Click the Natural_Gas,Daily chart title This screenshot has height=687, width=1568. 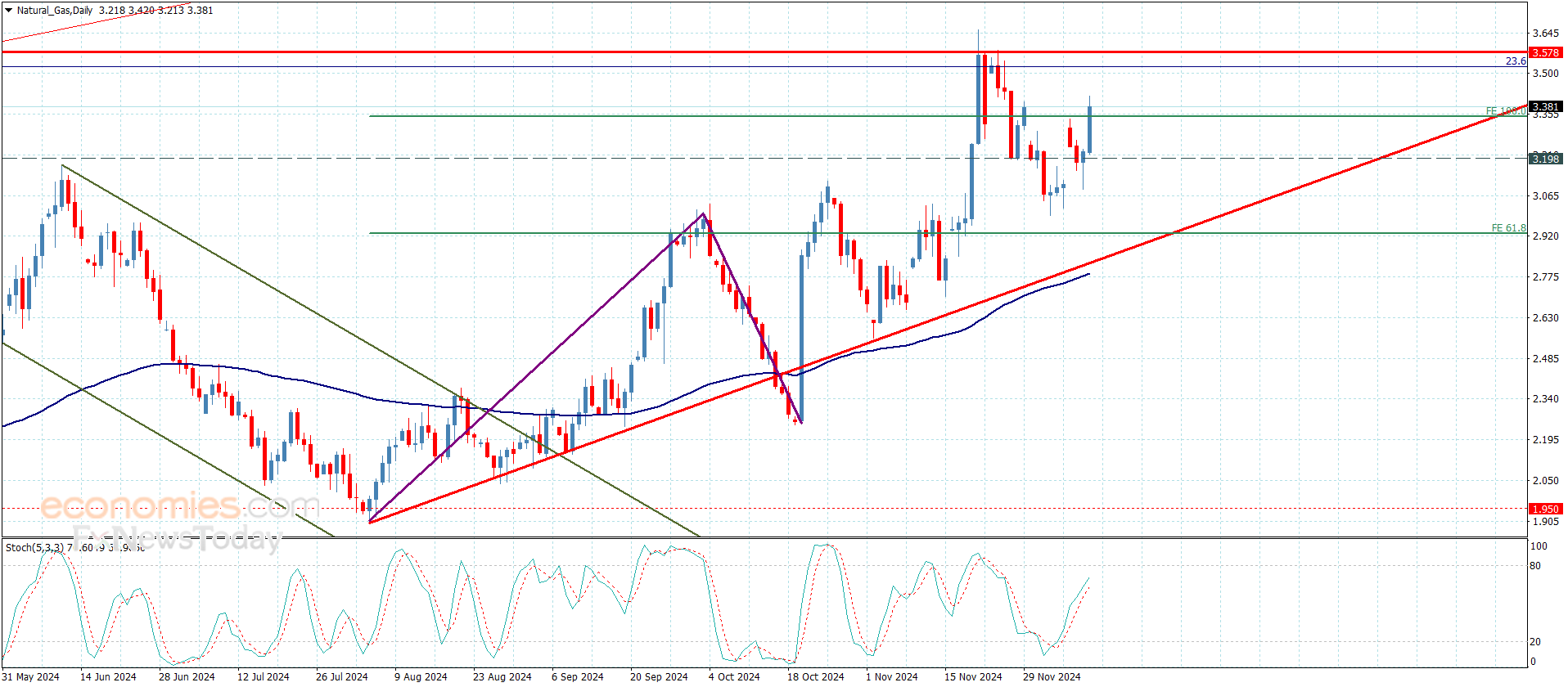54,11
